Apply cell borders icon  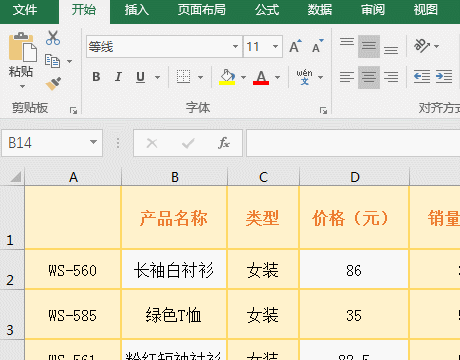pyautogui.click(x=183, y=77)
